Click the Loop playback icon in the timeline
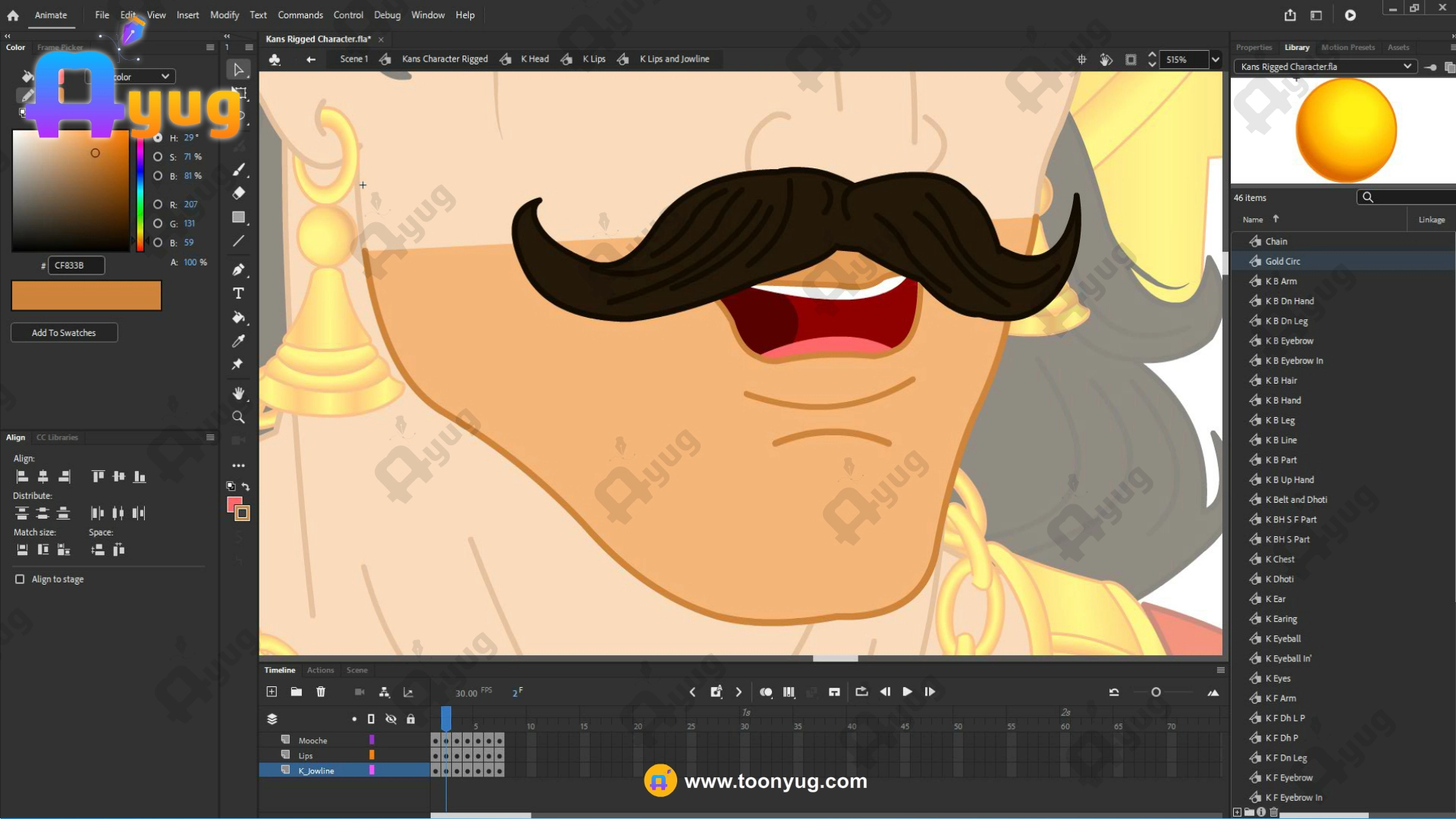The width and height of the screenshot is (1456, 819). [861, 692]
